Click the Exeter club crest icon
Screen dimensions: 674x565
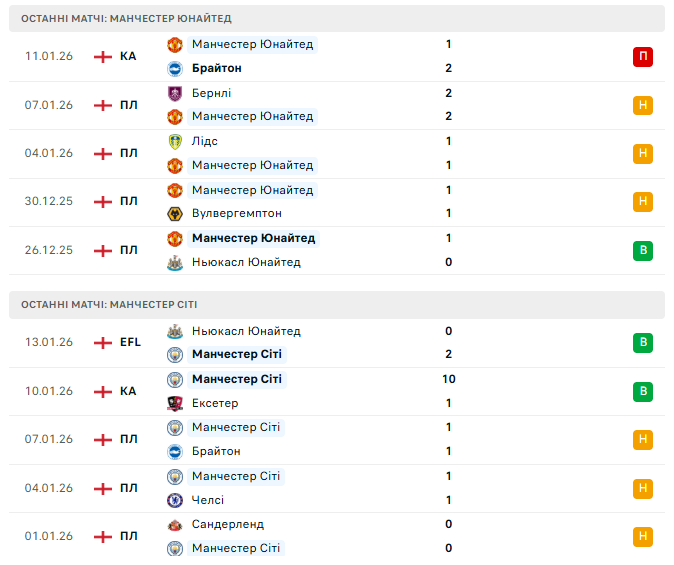coord(174,403)
